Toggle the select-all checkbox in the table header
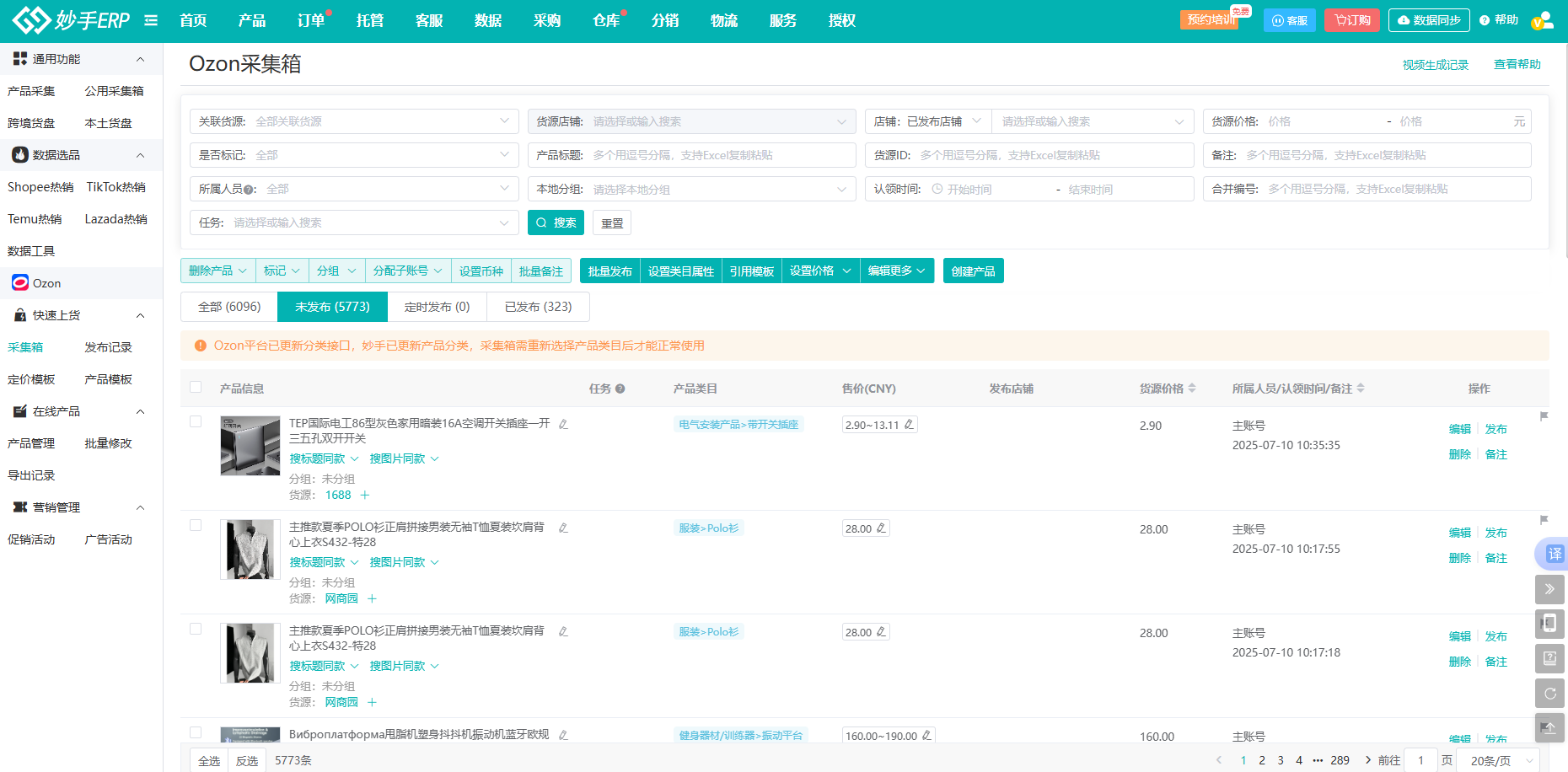Screen dimensions: 1568x772 196,387
